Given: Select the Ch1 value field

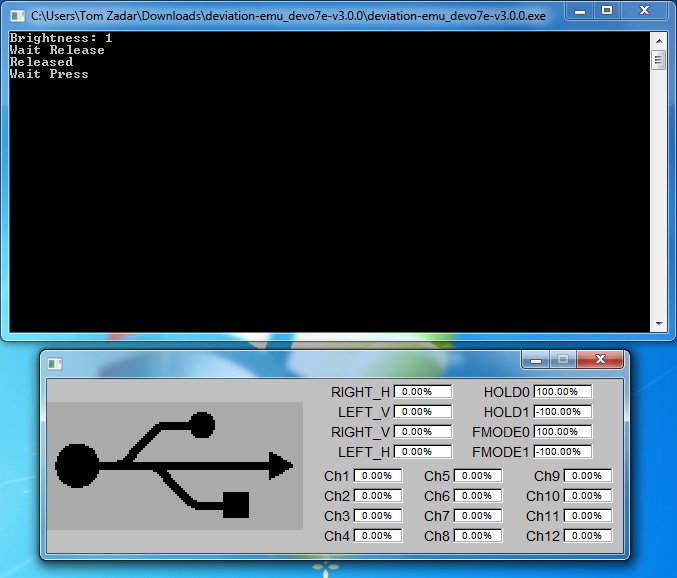Looking at the screenshot, I should (378, 476).
